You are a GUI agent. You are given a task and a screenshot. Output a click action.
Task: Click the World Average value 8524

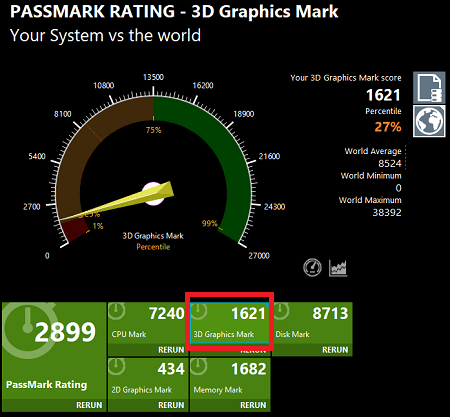(x=390, y=164)
